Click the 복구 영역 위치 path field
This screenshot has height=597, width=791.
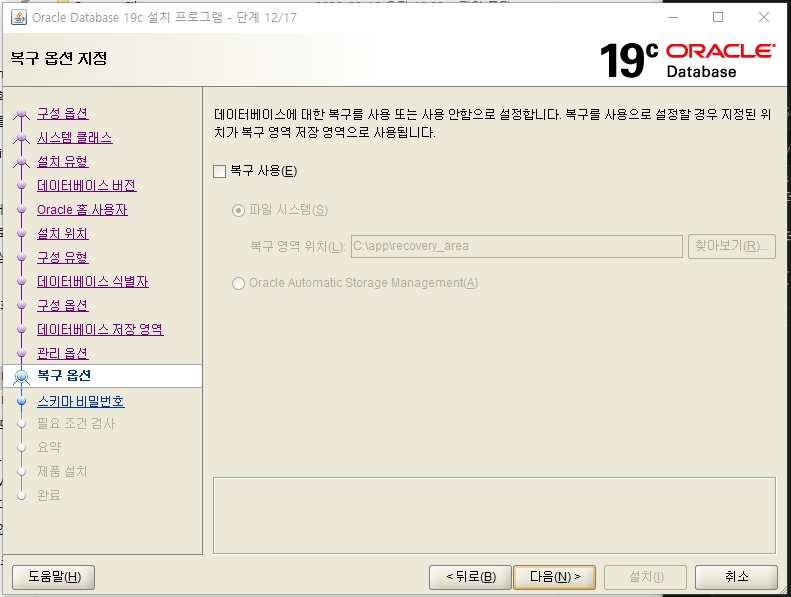coord(517,246)
